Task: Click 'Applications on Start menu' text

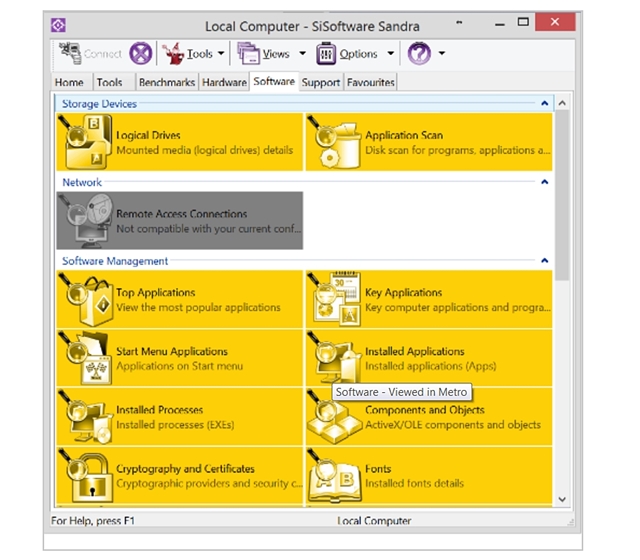Action: tap(179, 366)
